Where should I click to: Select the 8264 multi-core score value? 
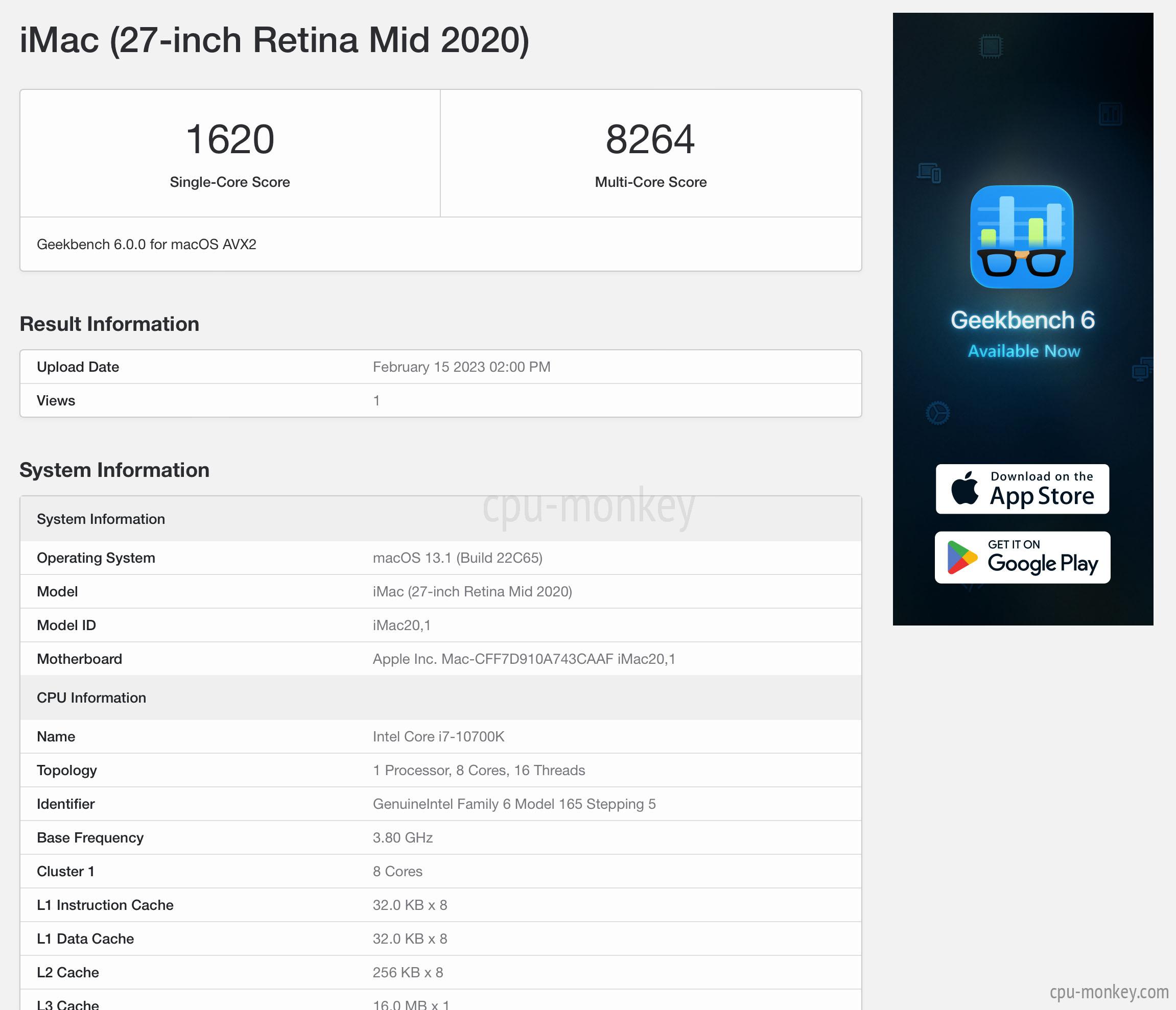click(650, 139)
